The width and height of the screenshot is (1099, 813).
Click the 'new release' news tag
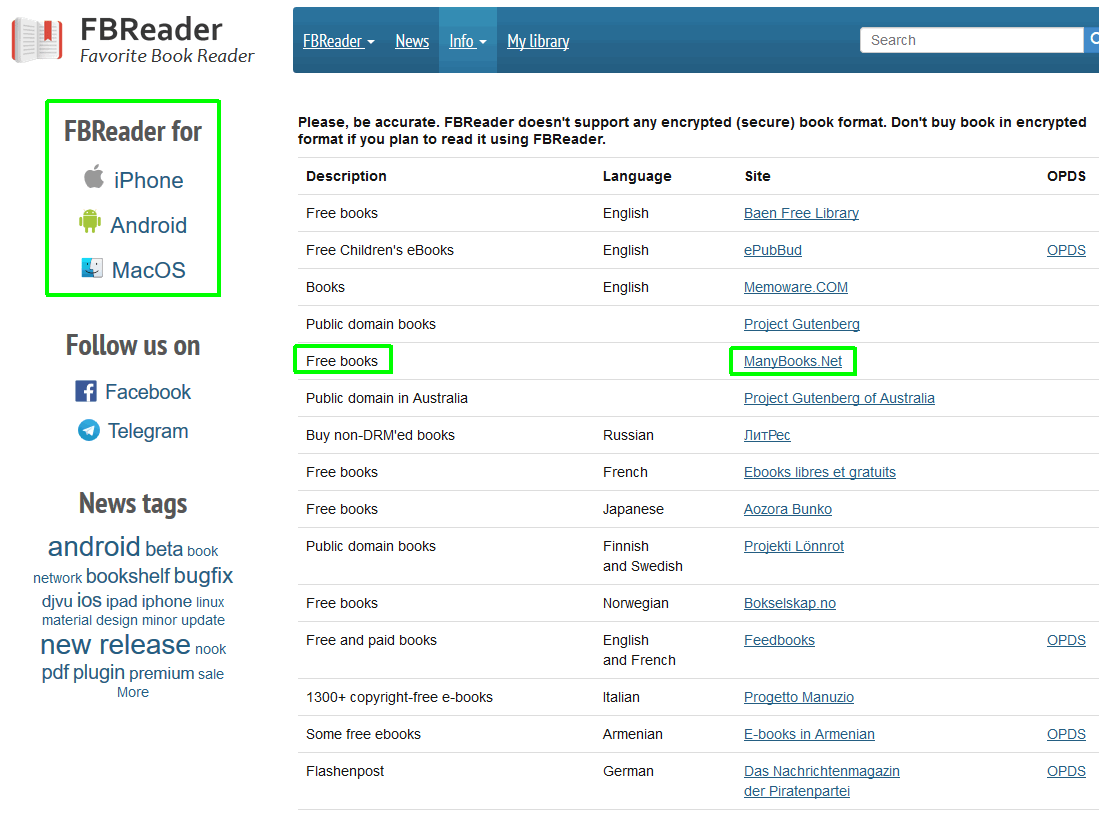point(115,645)
